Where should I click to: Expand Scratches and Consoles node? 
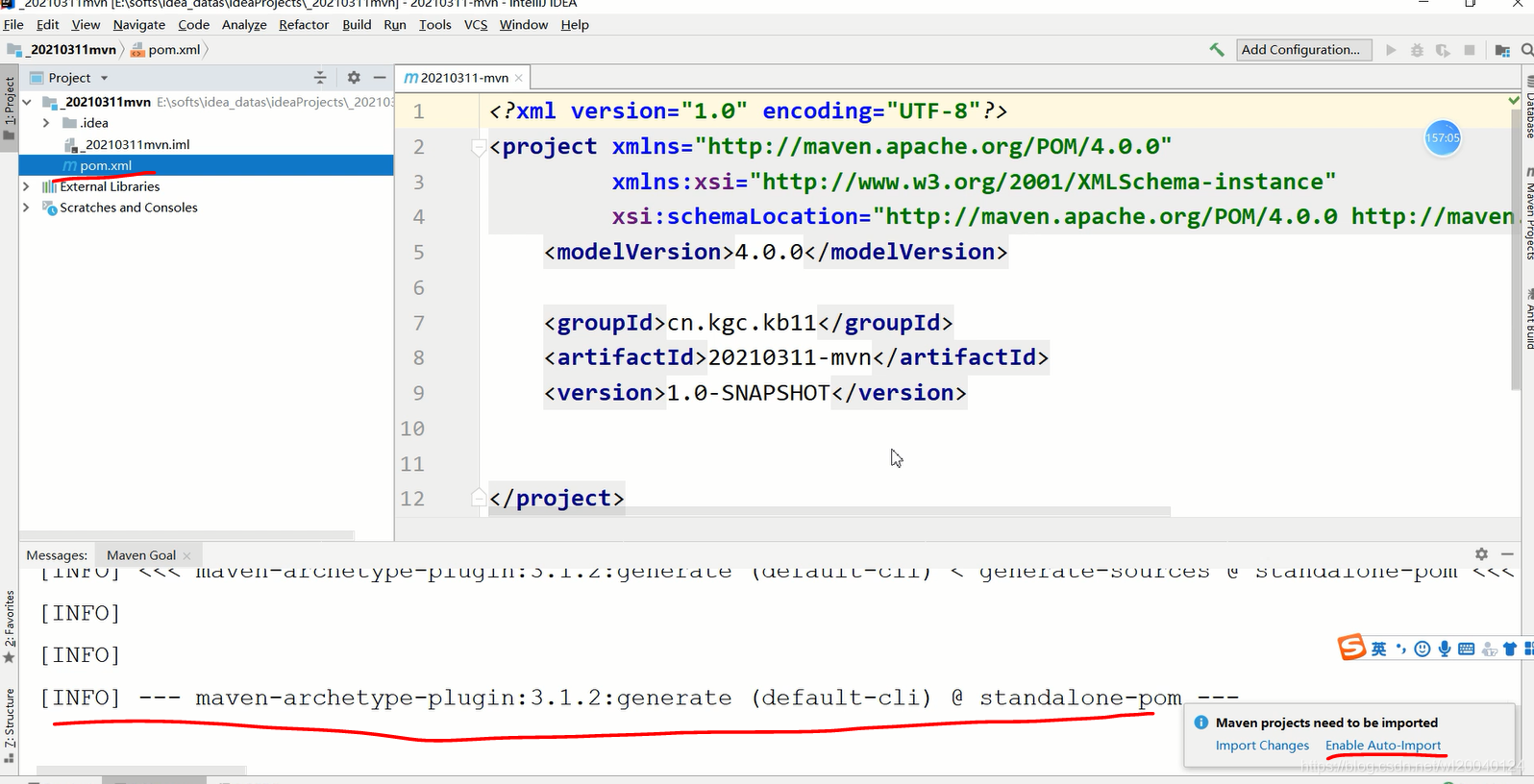tap(27, 208)
